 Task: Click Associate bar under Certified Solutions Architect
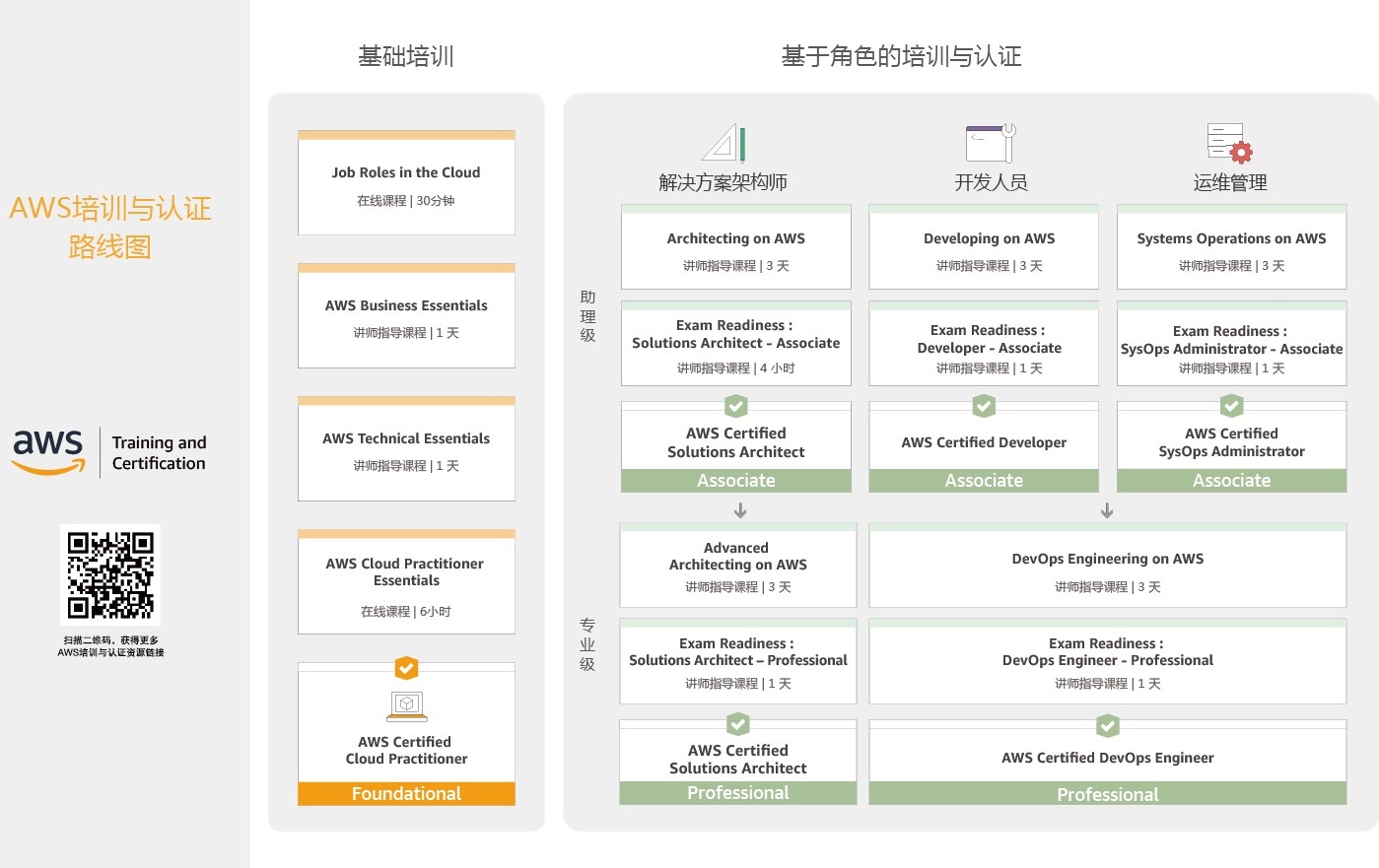tap(736, 481)
